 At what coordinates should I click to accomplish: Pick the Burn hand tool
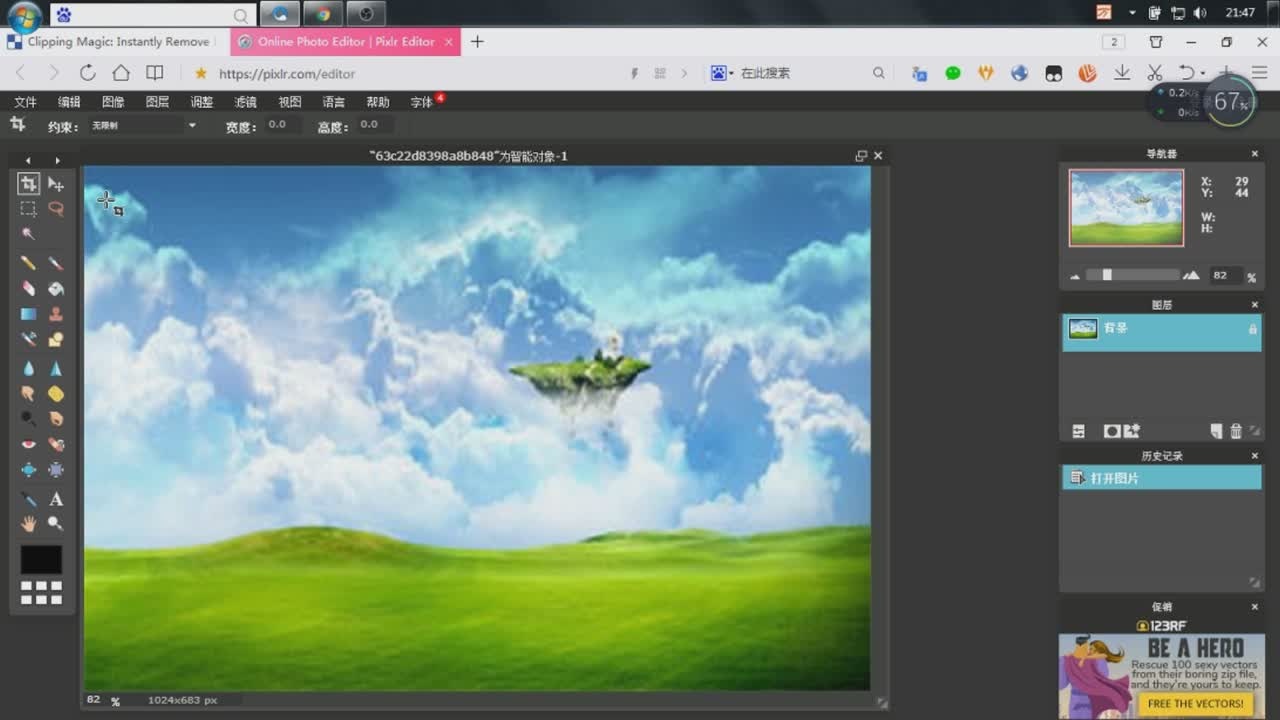pos(56,419)
